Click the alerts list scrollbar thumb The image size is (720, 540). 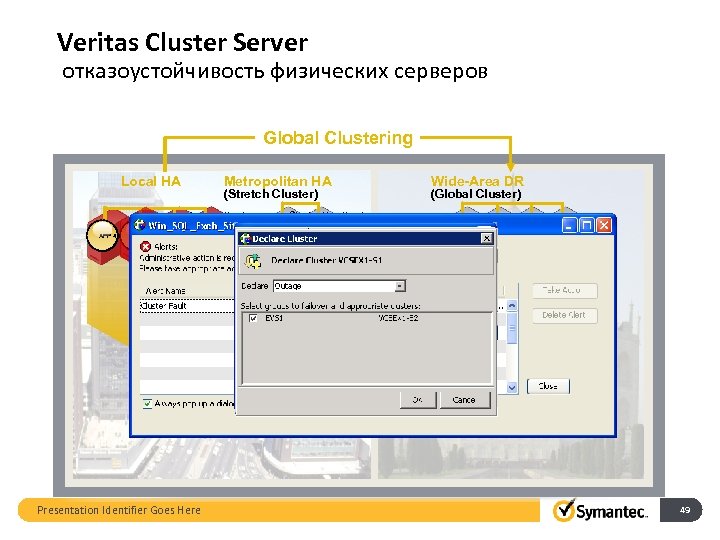[x=512, y=328]
